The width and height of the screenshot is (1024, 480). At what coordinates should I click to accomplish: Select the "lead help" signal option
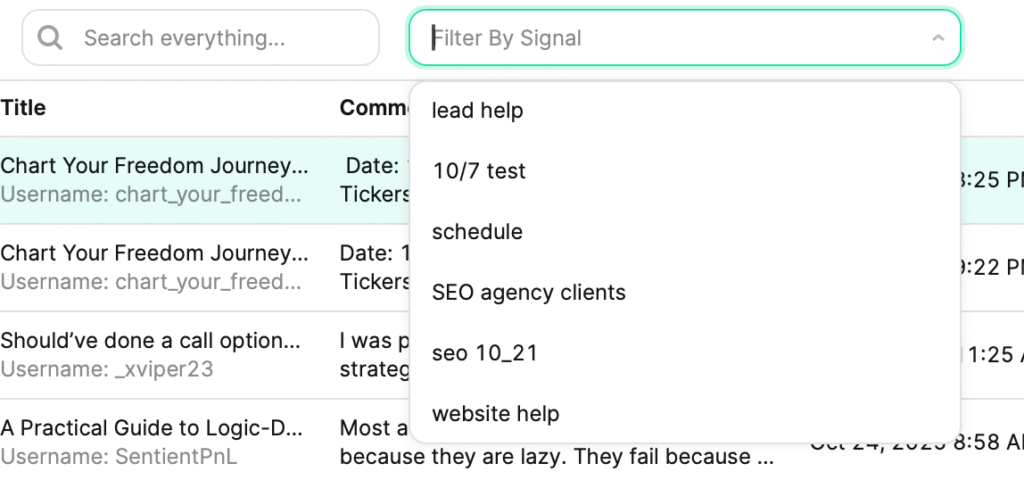pos(477,110)
